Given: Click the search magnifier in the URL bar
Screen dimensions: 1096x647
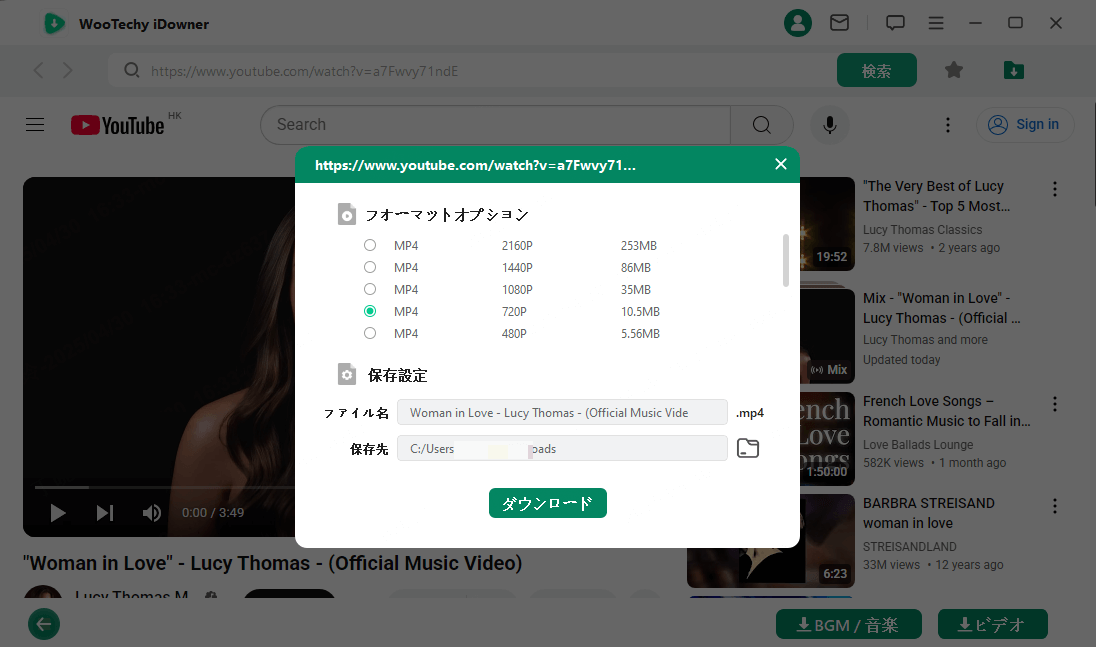Looking at the screenshot, I should (131, 70).
